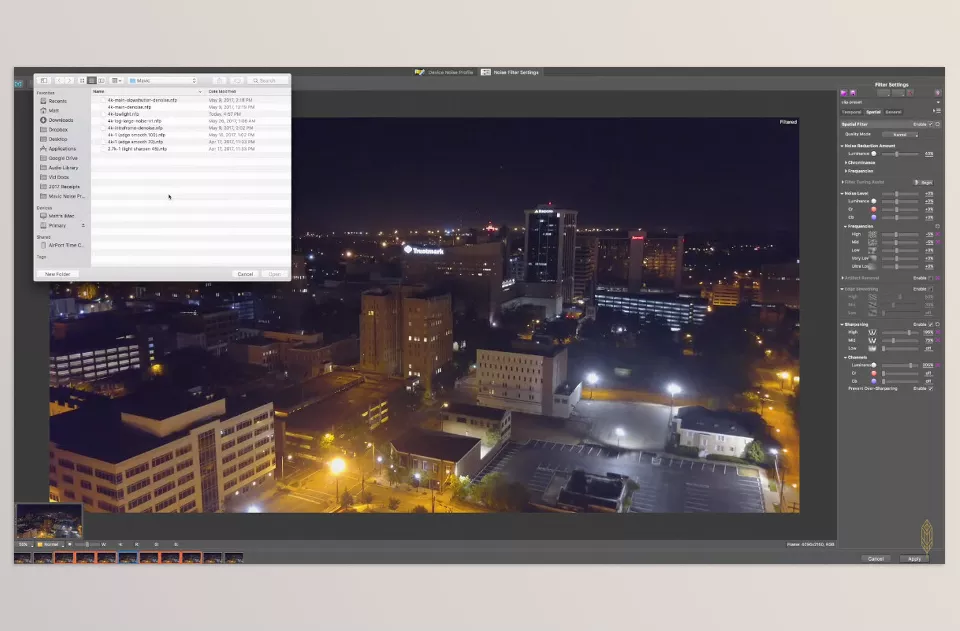
Task: Collapse the Noise Level section
Action: (842, 193)
